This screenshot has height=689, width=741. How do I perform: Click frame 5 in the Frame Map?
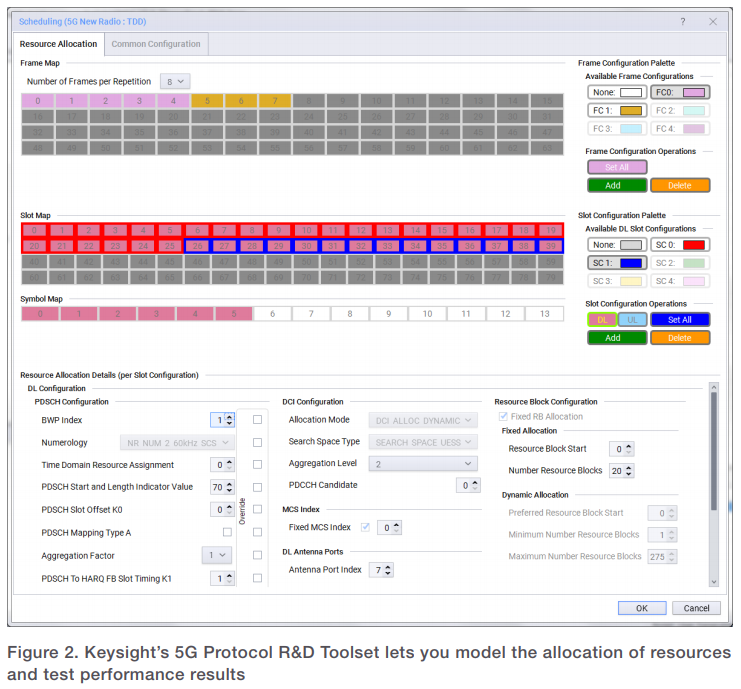207,101
